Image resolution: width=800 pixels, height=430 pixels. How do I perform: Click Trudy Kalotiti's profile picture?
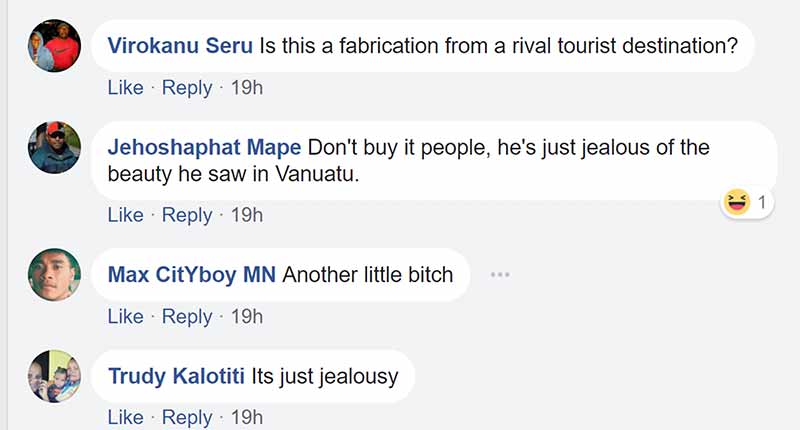(x=55, y=376)
